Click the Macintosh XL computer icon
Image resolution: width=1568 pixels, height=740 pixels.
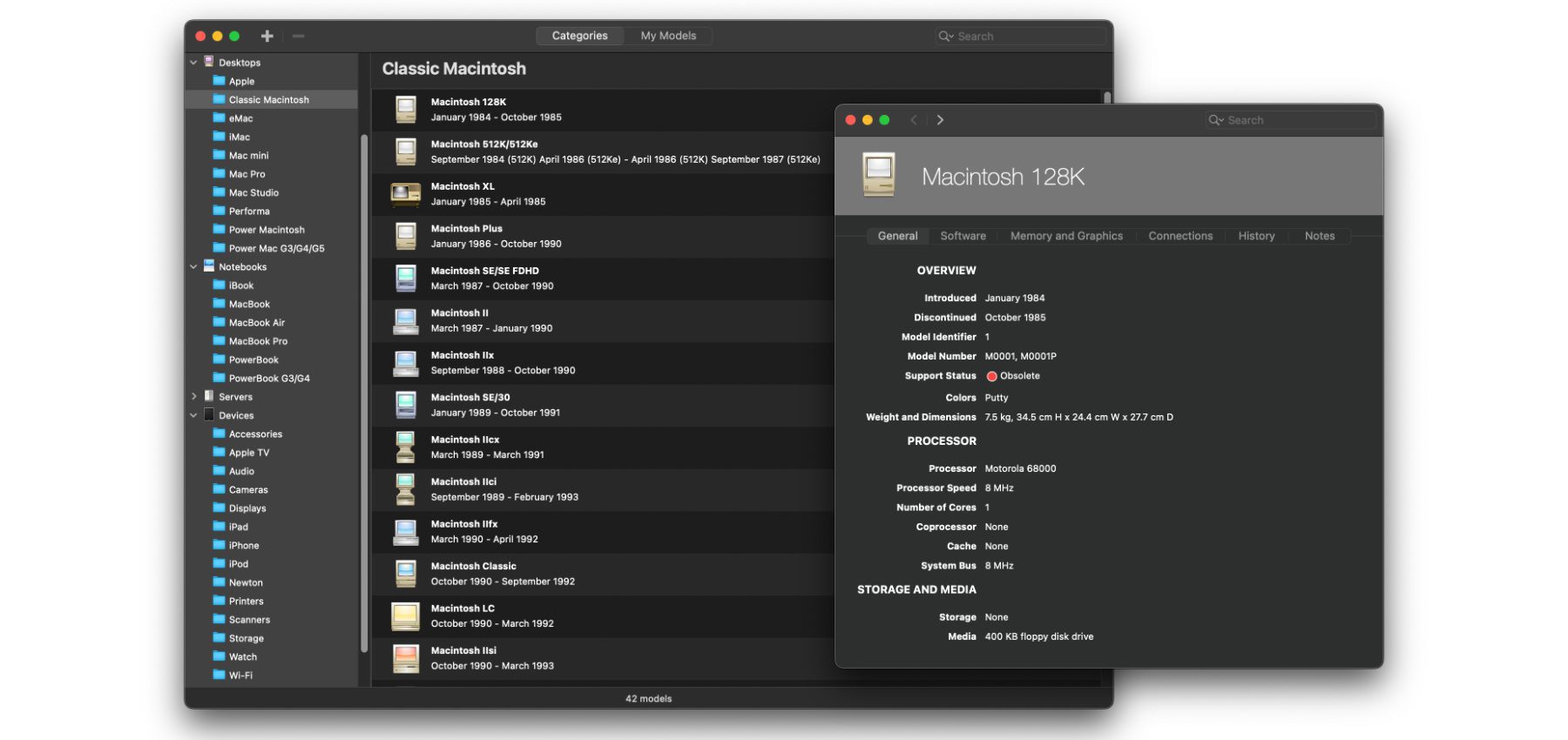click(405, 194)
